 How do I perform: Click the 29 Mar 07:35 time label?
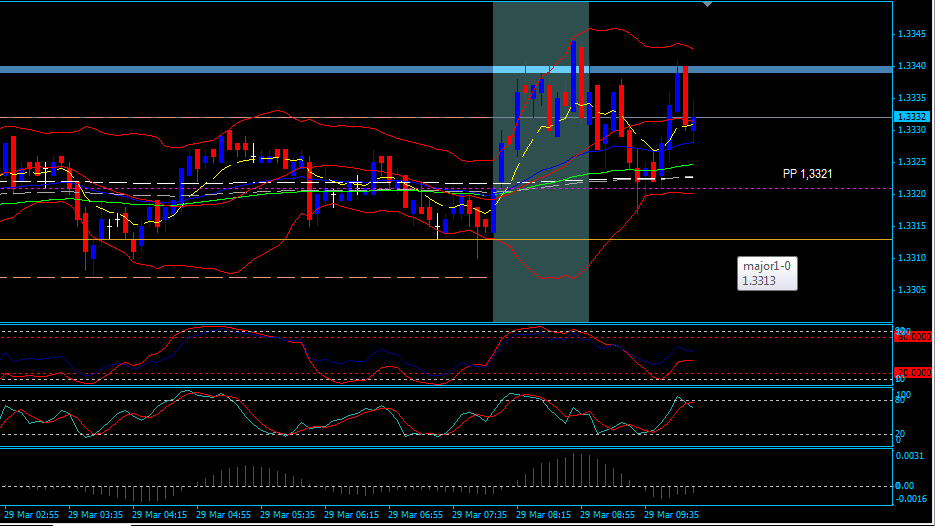point(479,514)
